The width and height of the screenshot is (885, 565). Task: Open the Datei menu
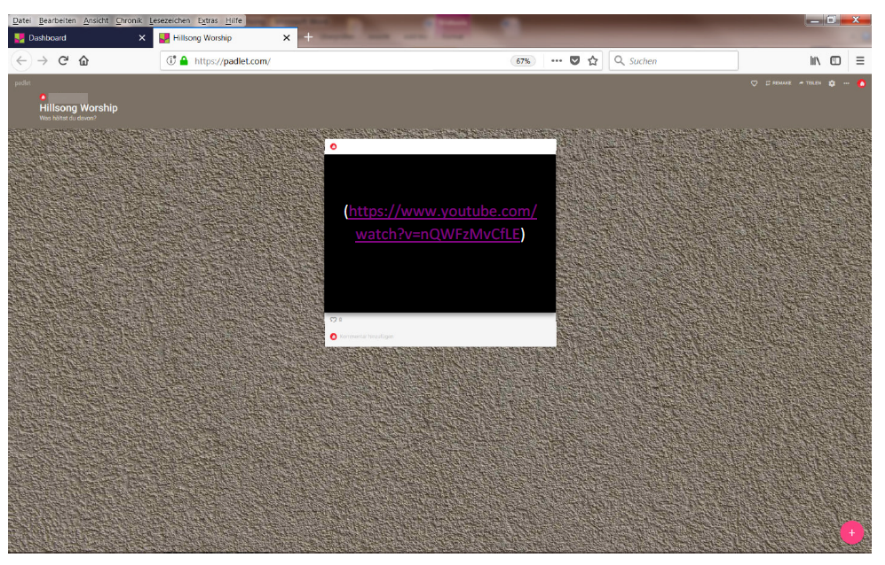point(21,20)
